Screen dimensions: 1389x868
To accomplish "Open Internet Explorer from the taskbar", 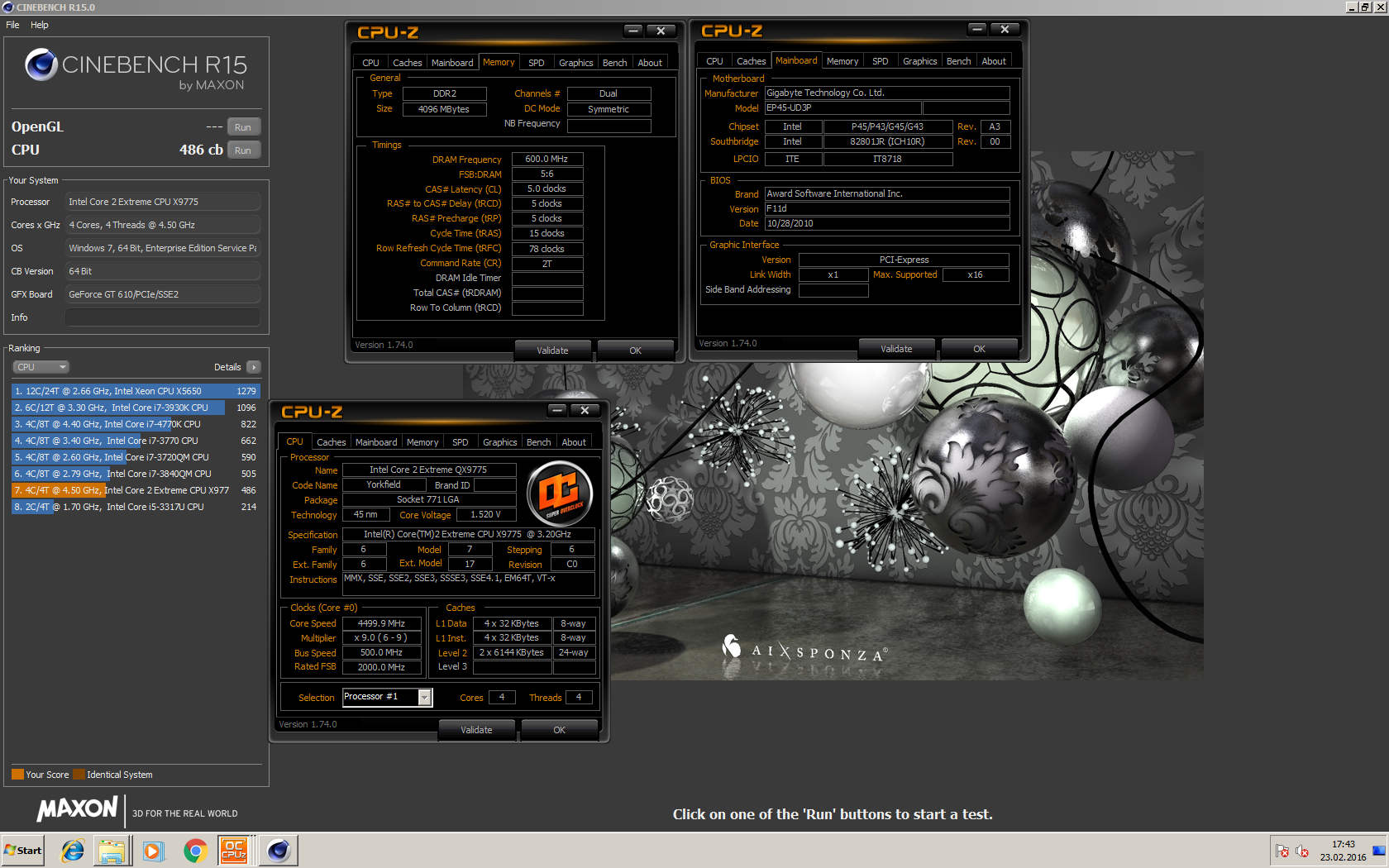I will pos(73,851).
